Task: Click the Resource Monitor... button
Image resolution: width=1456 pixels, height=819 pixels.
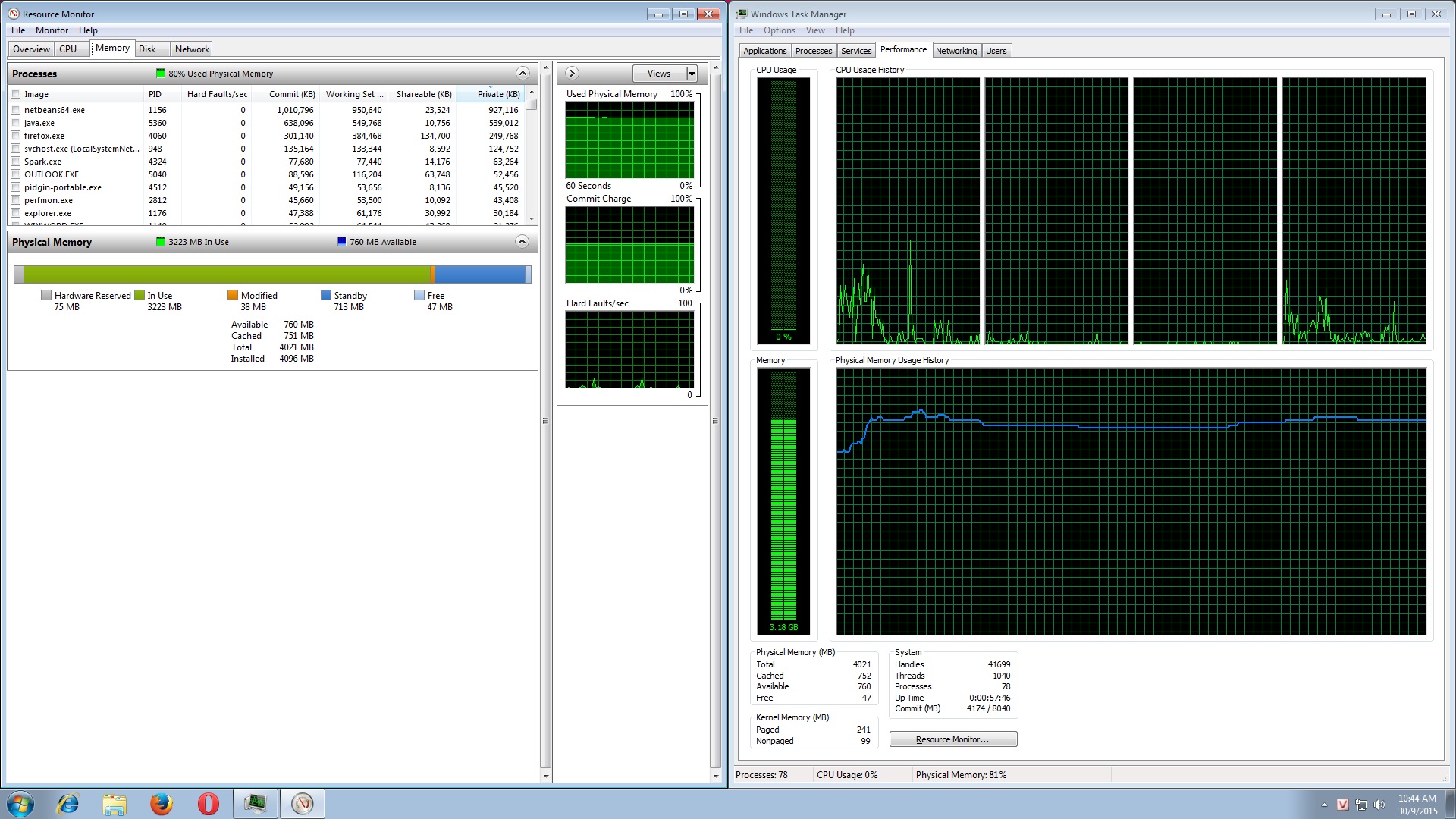Action: pyautogui.click(x=952, y=739)
